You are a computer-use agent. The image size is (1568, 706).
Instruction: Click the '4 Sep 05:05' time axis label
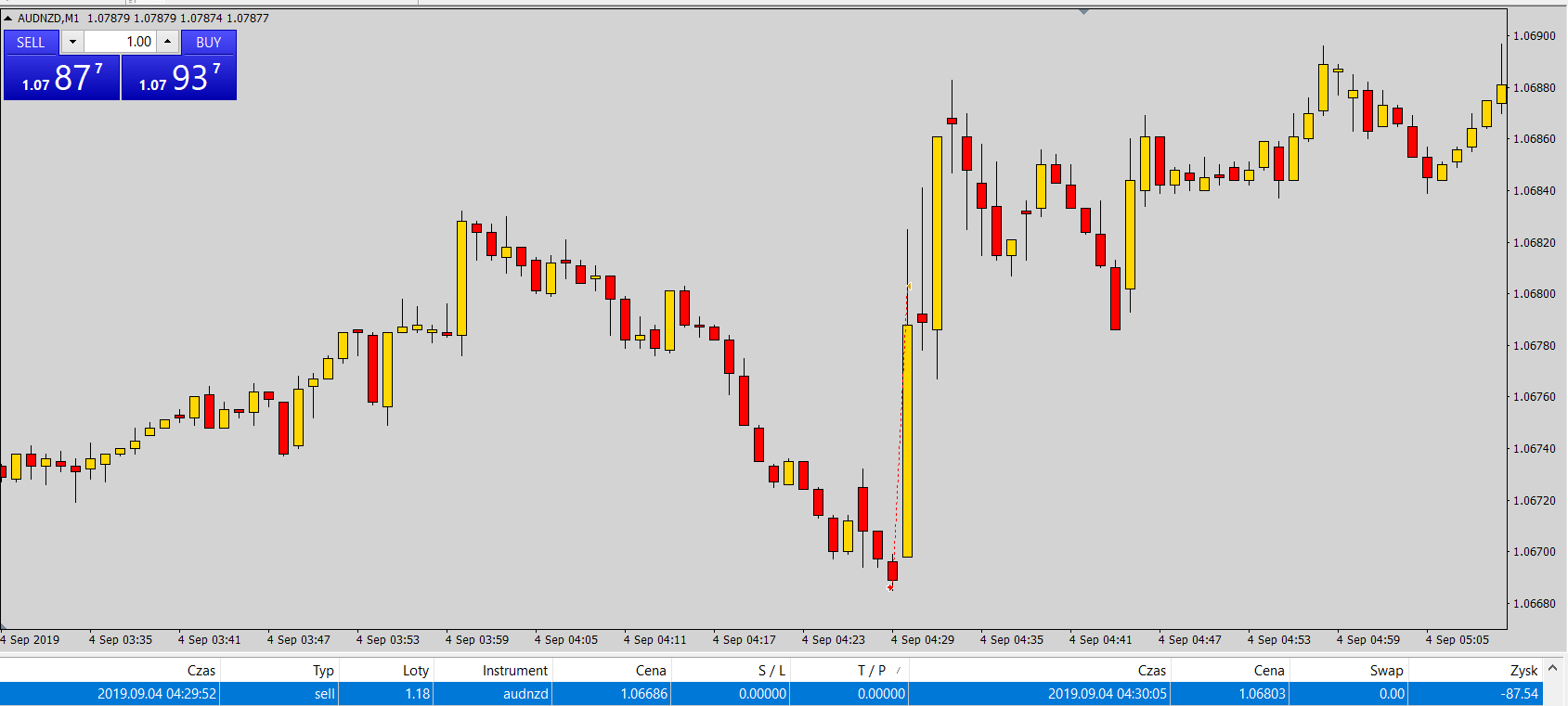[1458, 640]
